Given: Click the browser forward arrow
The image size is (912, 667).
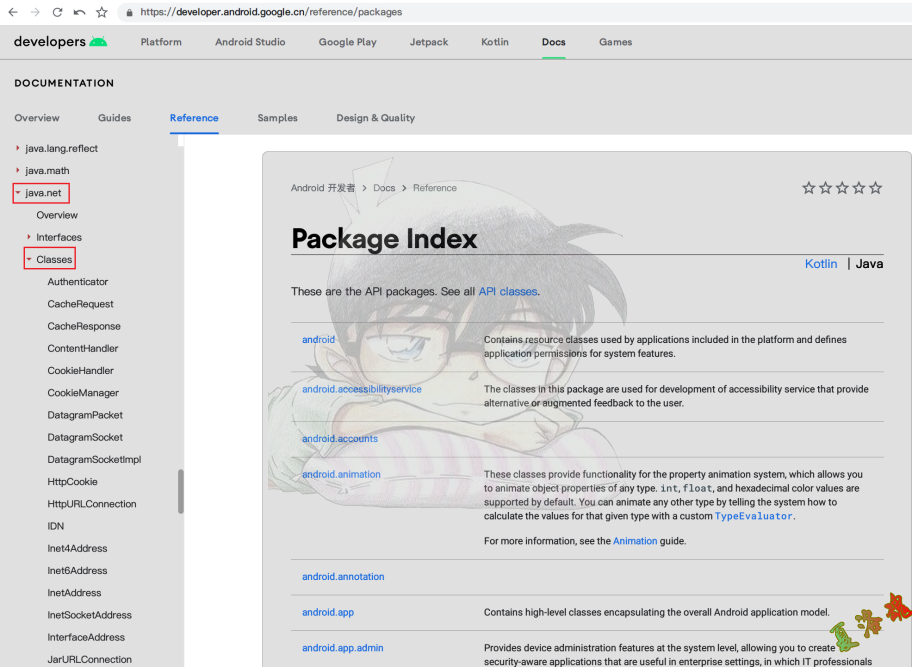Looking at the screenshot, I should 35,13.
